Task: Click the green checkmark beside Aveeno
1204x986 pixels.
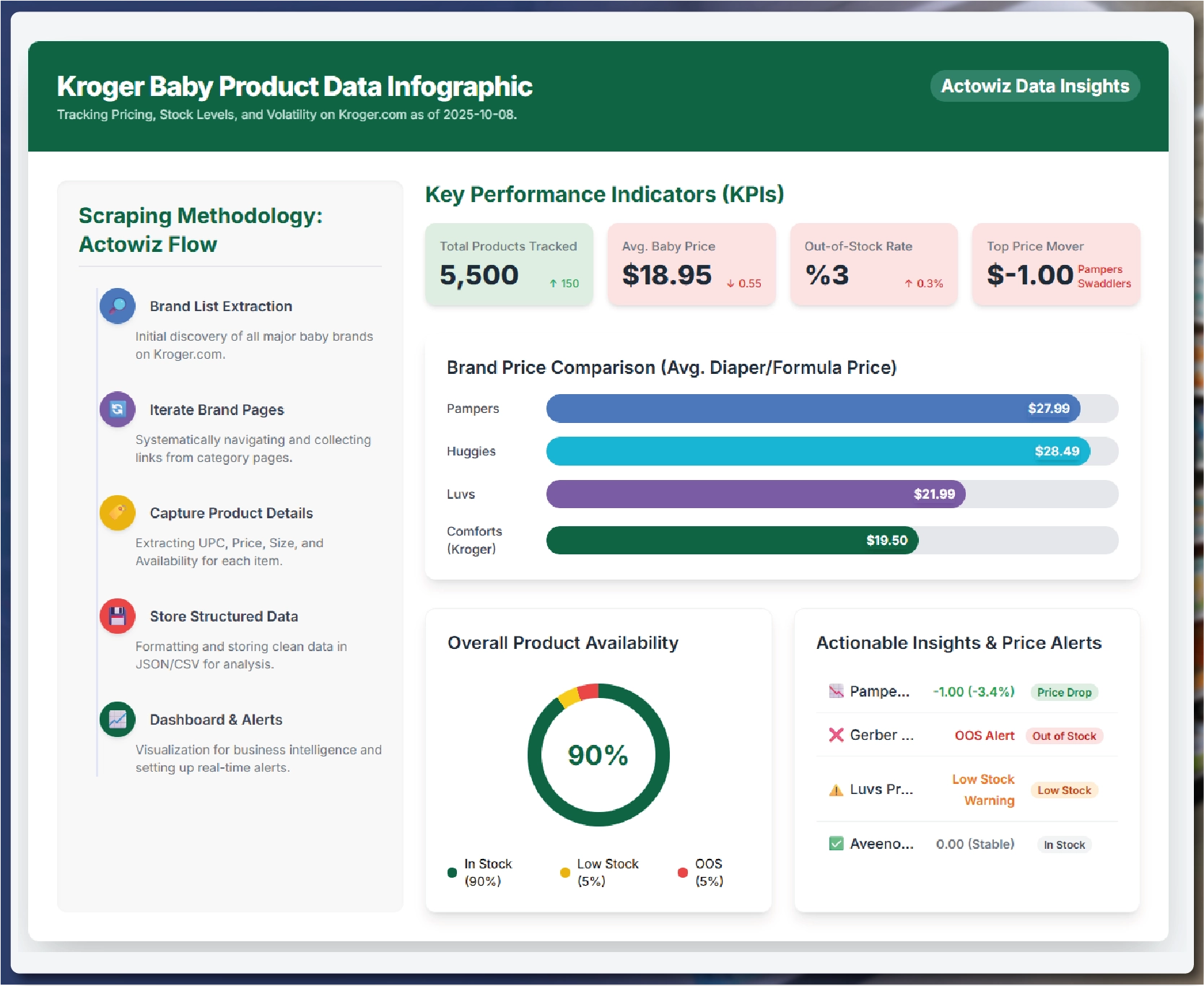Action: pos(836,844)
